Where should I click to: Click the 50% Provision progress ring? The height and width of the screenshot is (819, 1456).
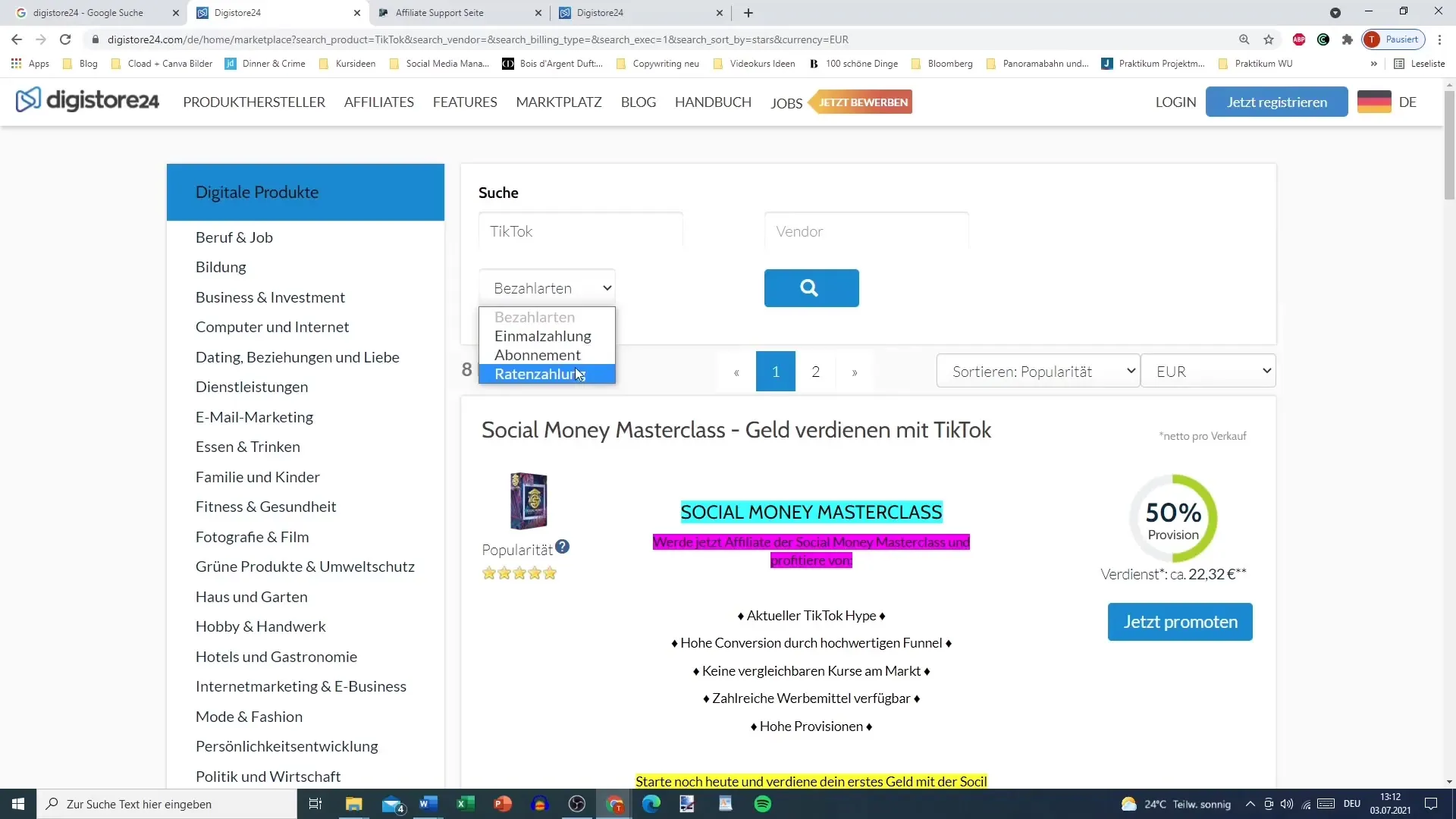pyautogui.click(x=1173, y=519)
